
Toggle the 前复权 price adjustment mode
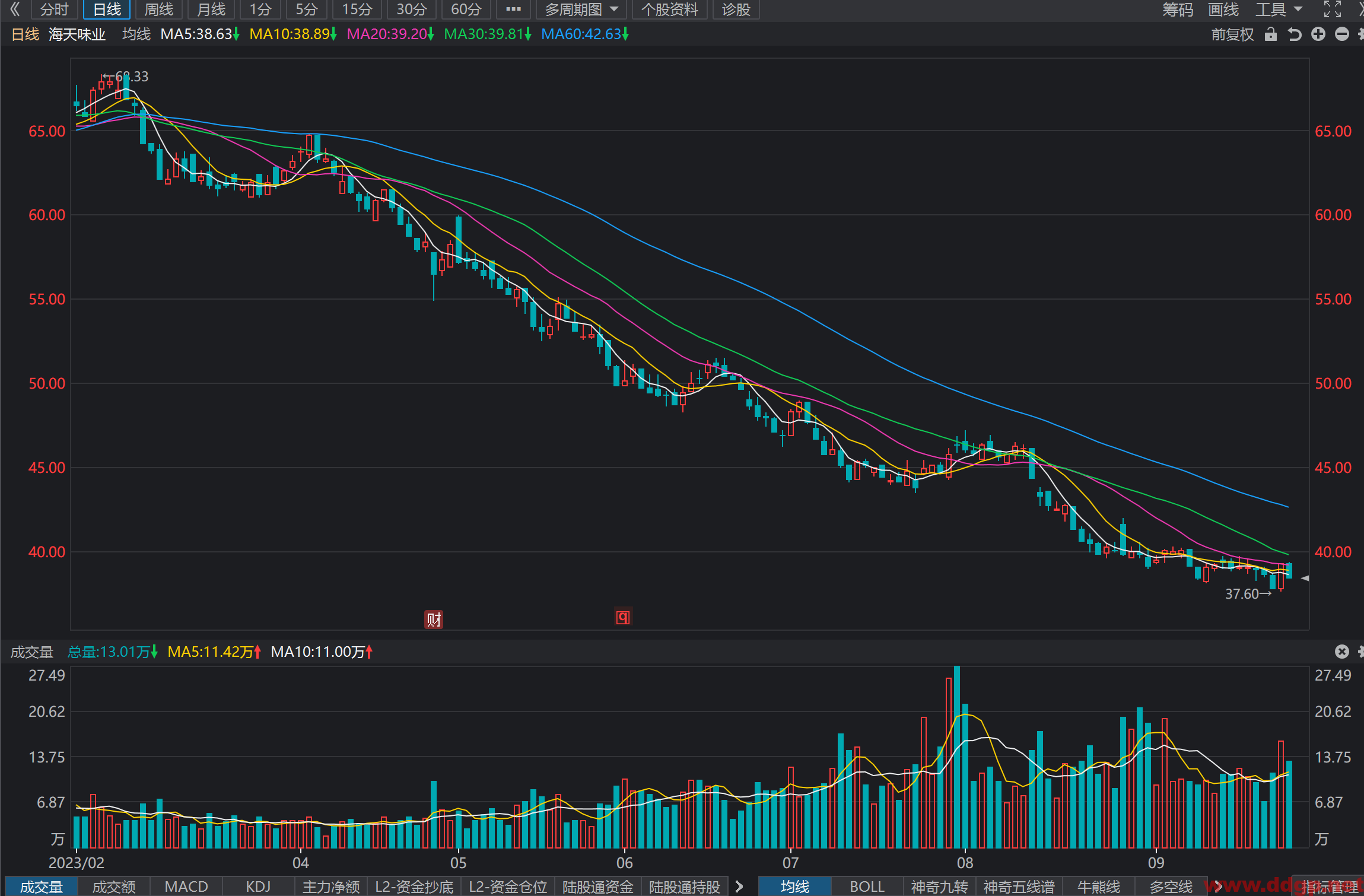(1233, 34)
